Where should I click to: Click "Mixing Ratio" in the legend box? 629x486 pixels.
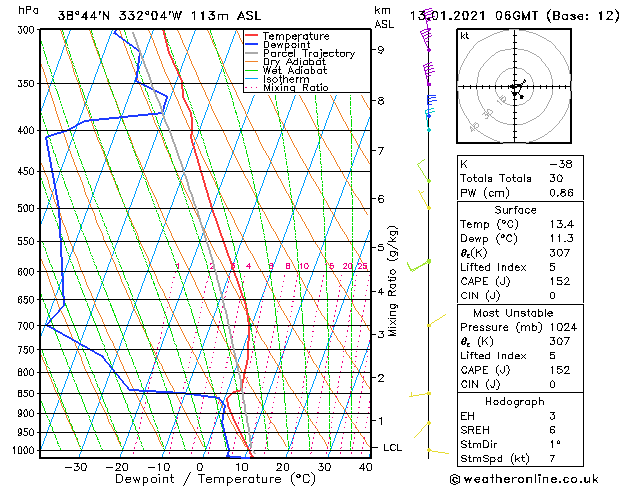(x=296, y=87)
